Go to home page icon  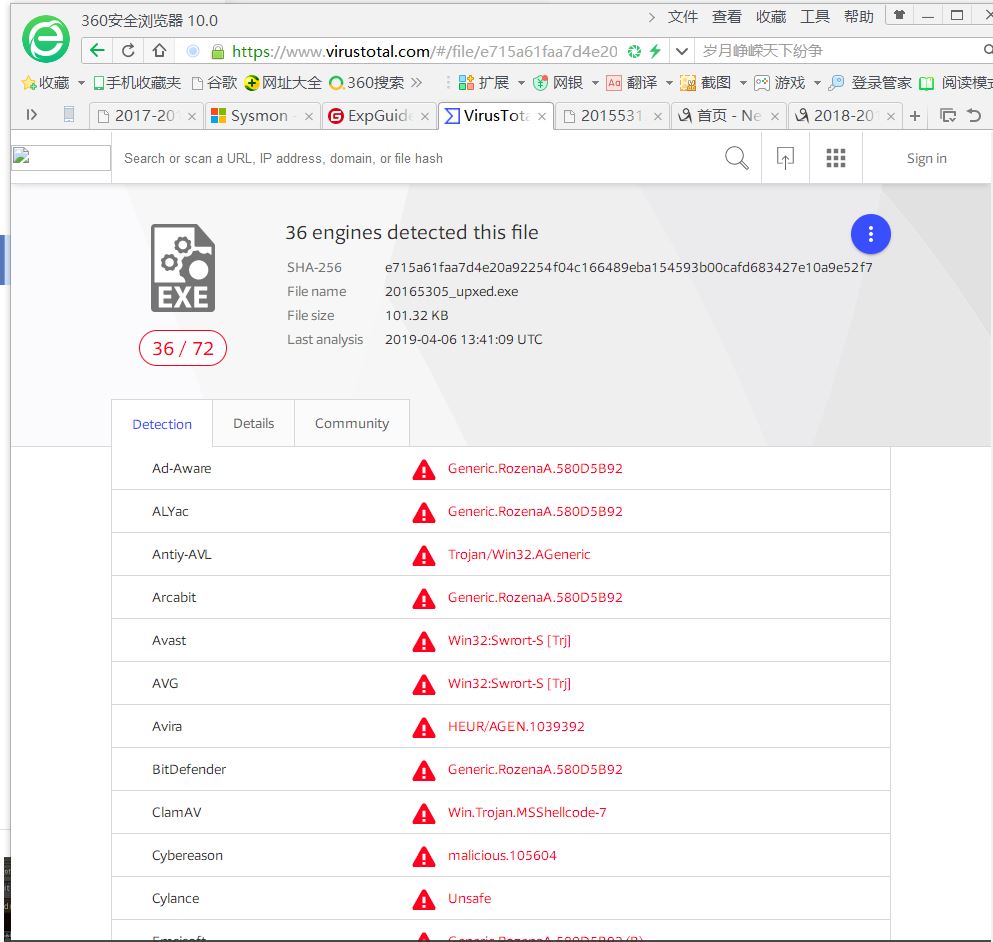160,51
